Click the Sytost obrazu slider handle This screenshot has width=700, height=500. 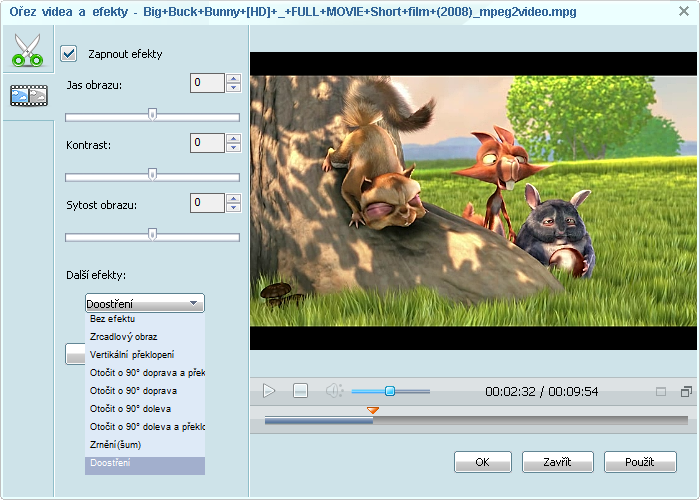click(x=152, y=234)
